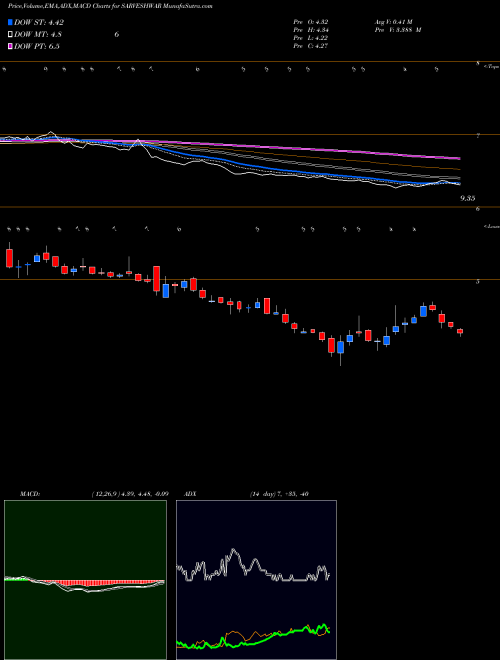Viewport: 500px width, 660px height.
Task: Click the MACD (12,26,9) values text
Action: coord(130,494)
